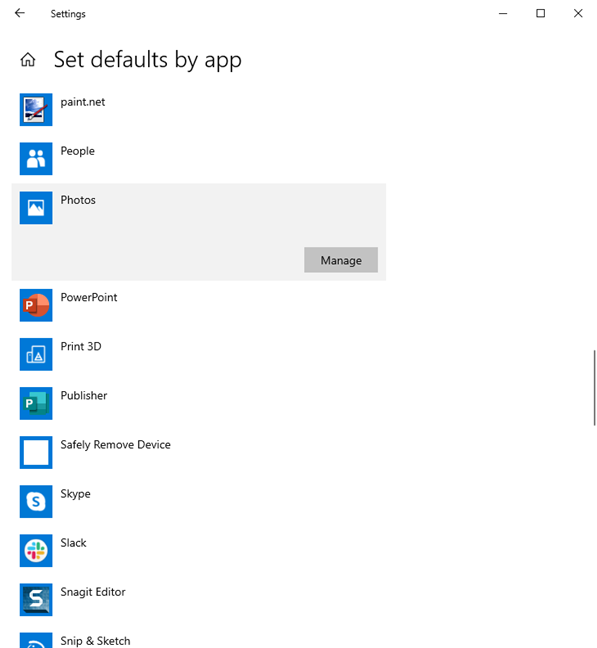The height and width of the screenshot is (648, 597).
Task: Select the Slack app icon
Action: point(36,550)
